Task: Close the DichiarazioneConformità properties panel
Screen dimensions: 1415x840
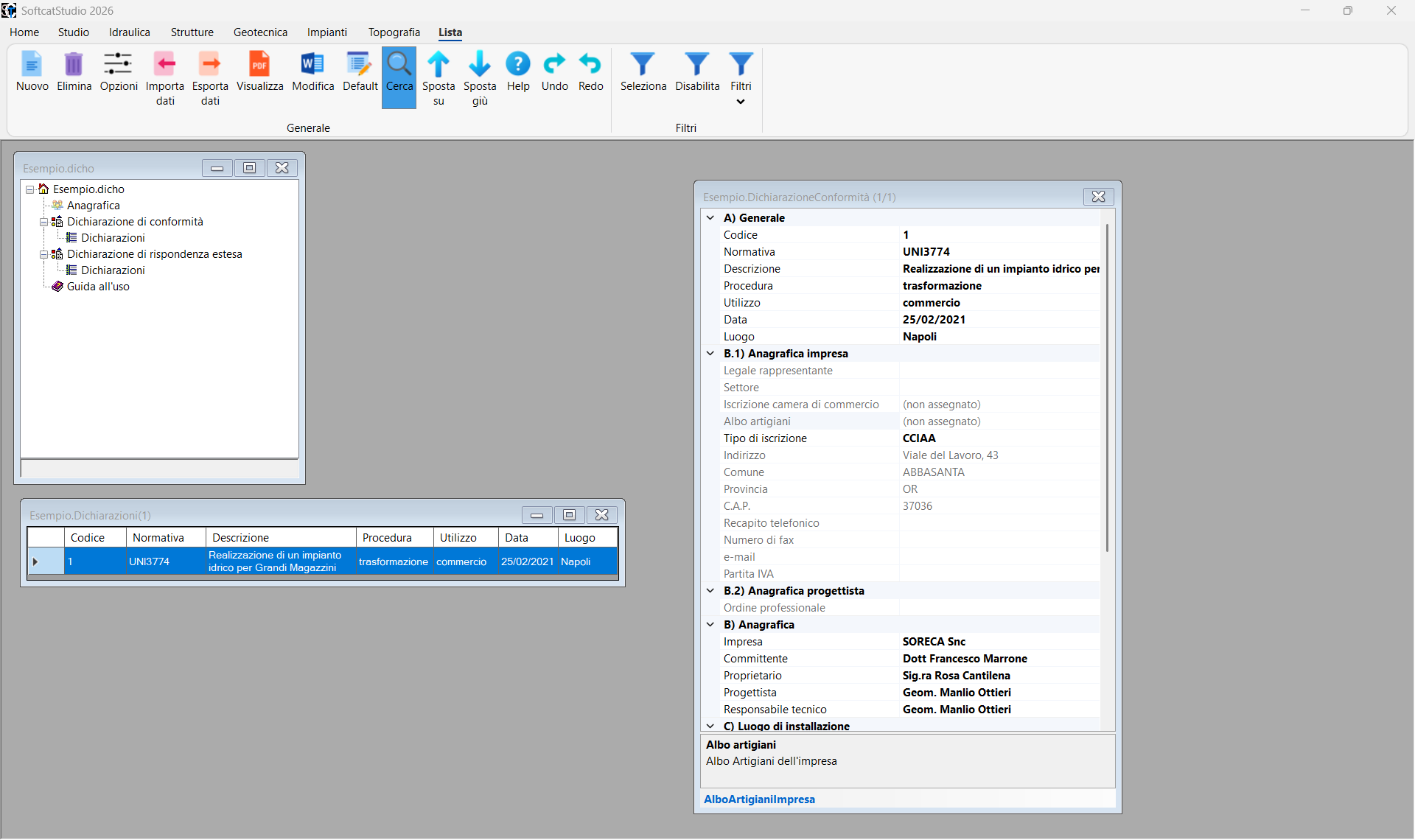Action: click(x=1098, y=197)
